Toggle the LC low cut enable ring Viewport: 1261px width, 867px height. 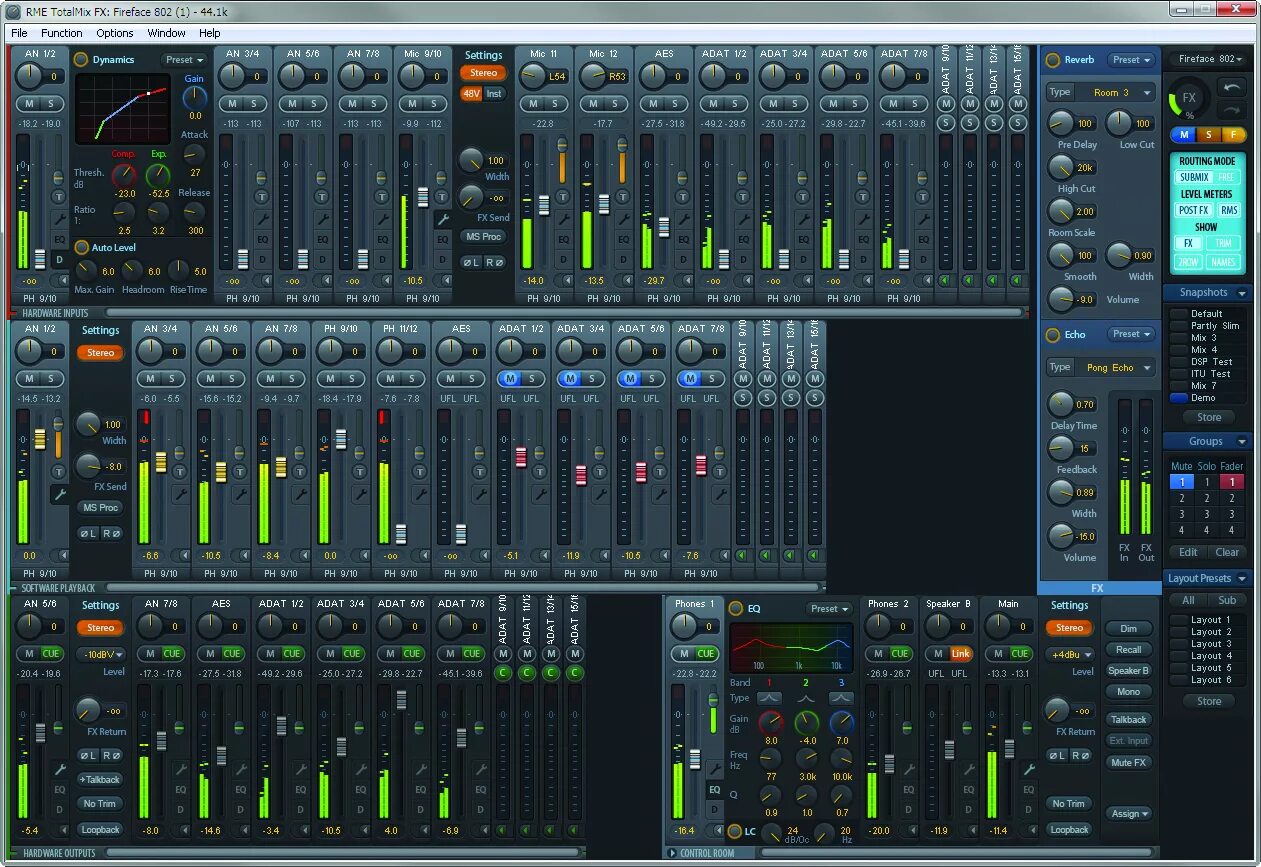734,831
